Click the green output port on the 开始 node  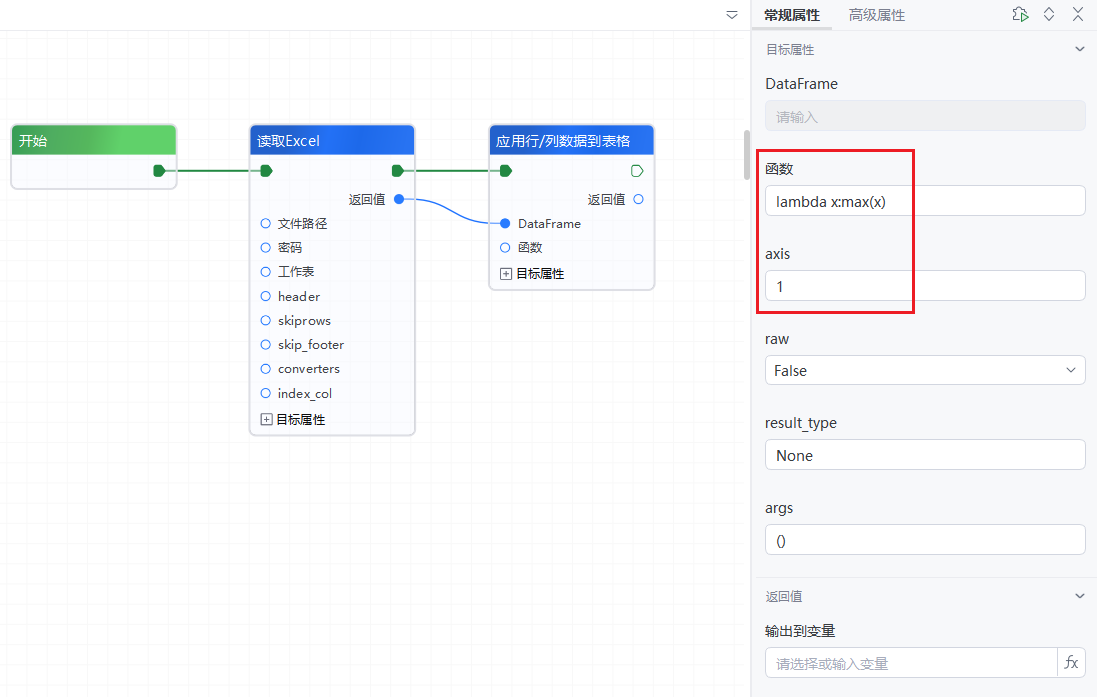(x=159, y=171)
